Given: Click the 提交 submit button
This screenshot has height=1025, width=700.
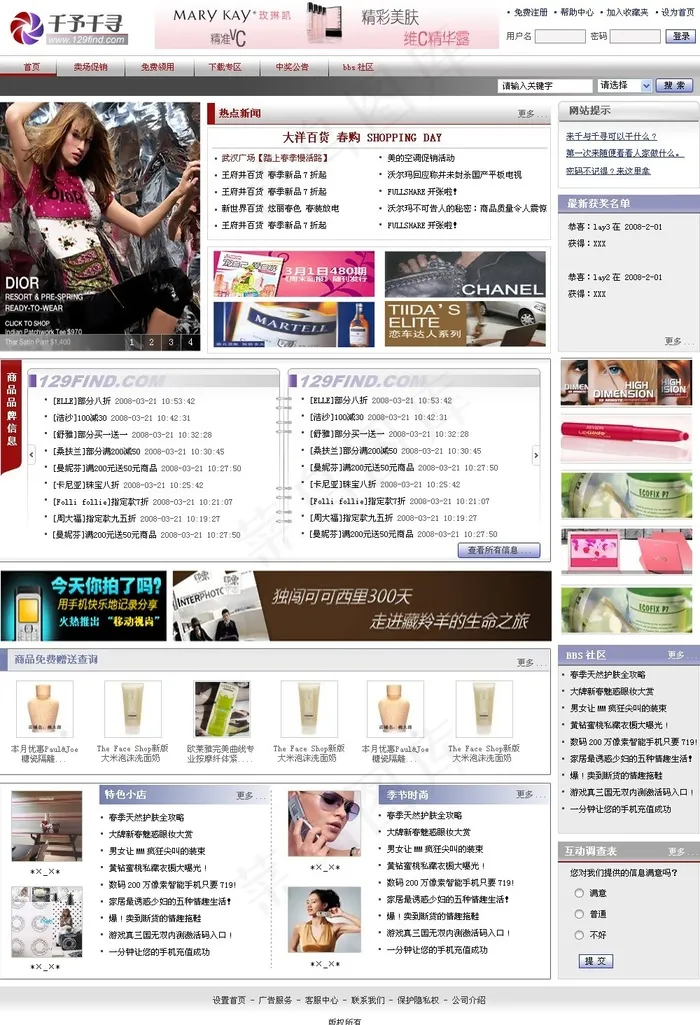Looking at the screenshot, I should click(x=596, y=961).
